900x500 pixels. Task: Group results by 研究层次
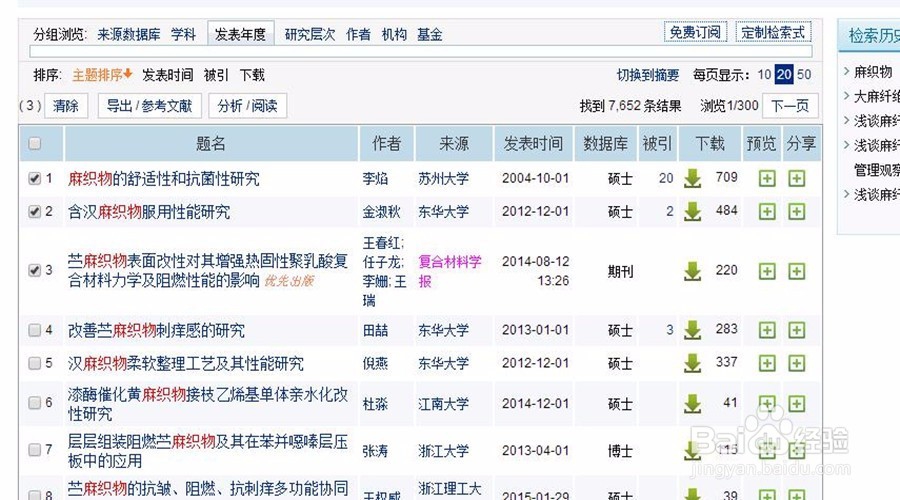coord(310,34)
